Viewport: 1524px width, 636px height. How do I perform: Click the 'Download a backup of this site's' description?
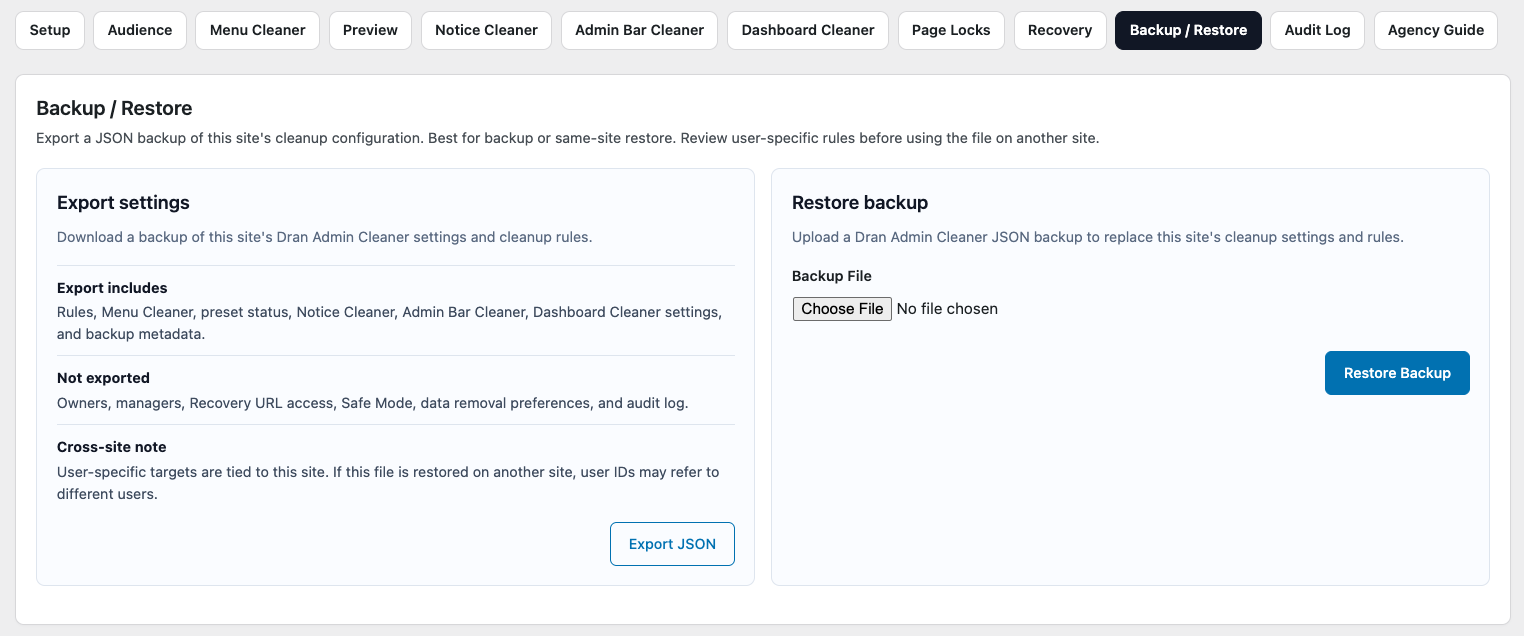325,238
